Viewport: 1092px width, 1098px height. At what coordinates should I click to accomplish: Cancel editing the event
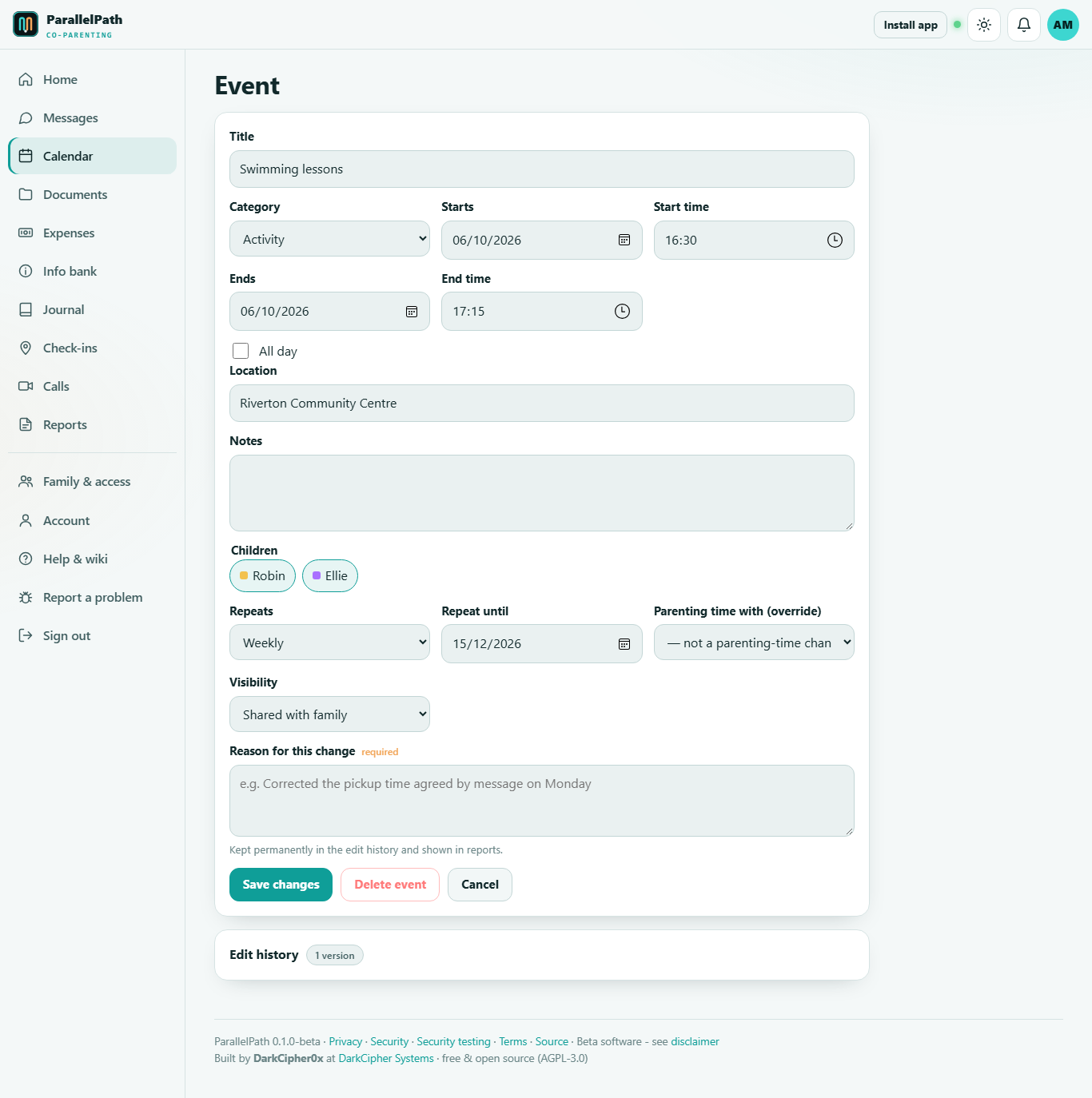[480, 885]
